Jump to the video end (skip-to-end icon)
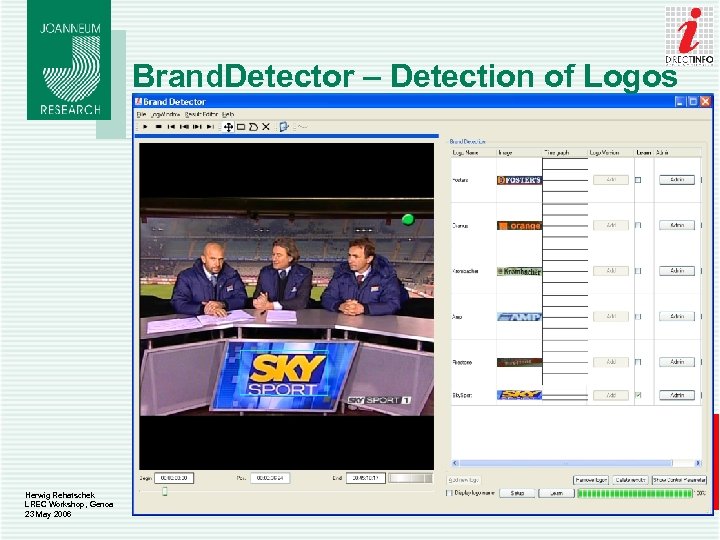The height and width of the screenshot is (540, 720). [x=210, y=127]
